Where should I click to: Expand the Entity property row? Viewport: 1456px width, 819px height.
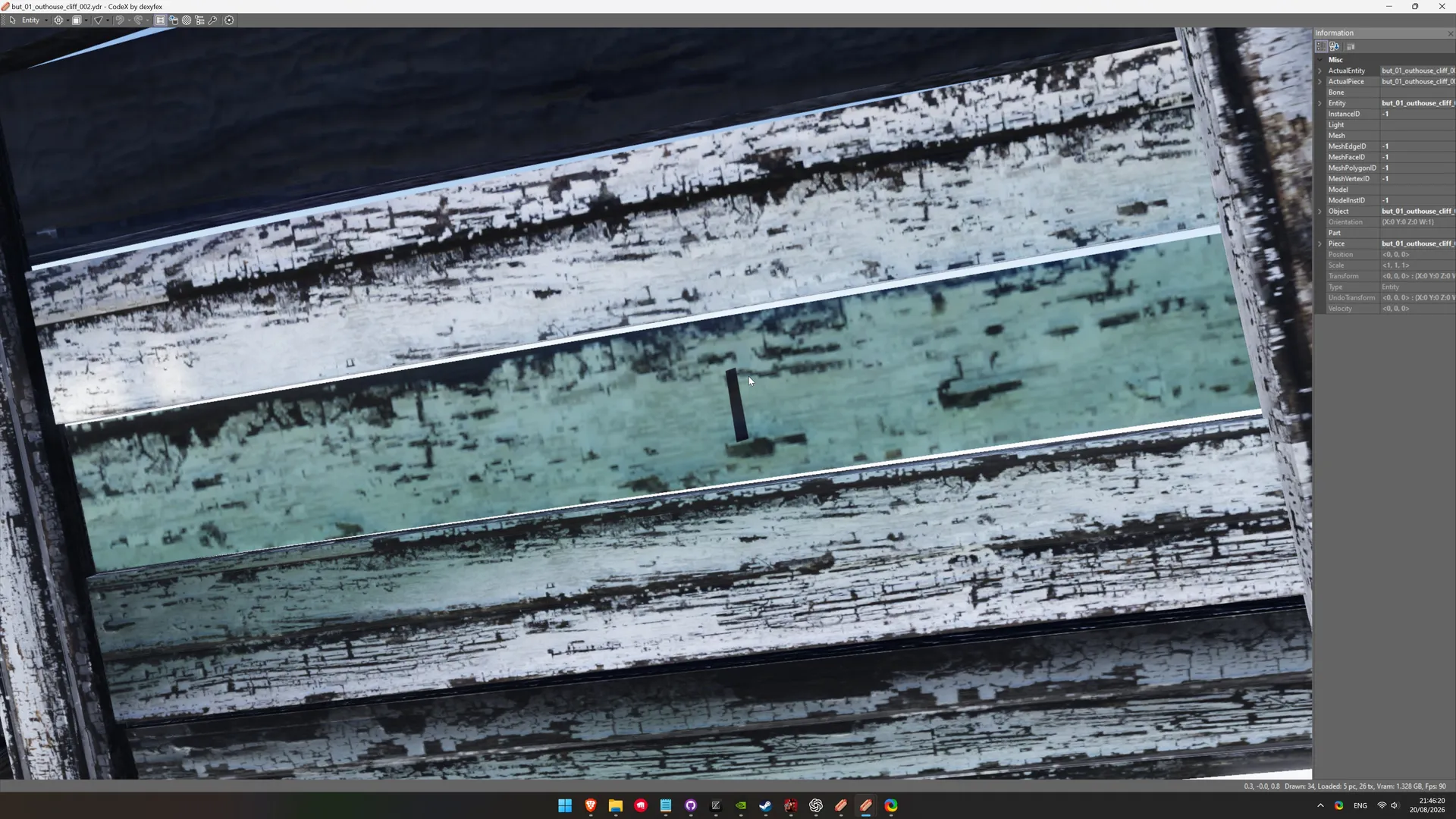pos(1319,103)
